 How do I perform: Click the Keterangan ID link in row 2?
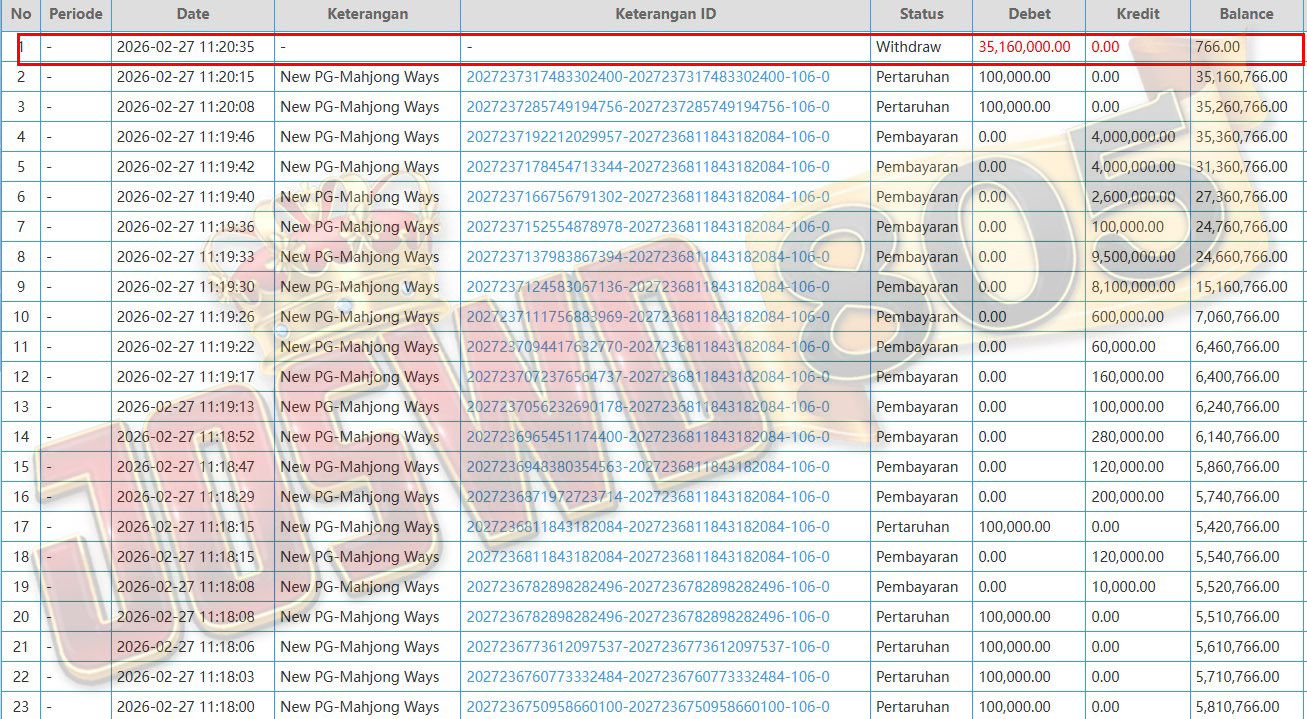(x=647, y=77)
